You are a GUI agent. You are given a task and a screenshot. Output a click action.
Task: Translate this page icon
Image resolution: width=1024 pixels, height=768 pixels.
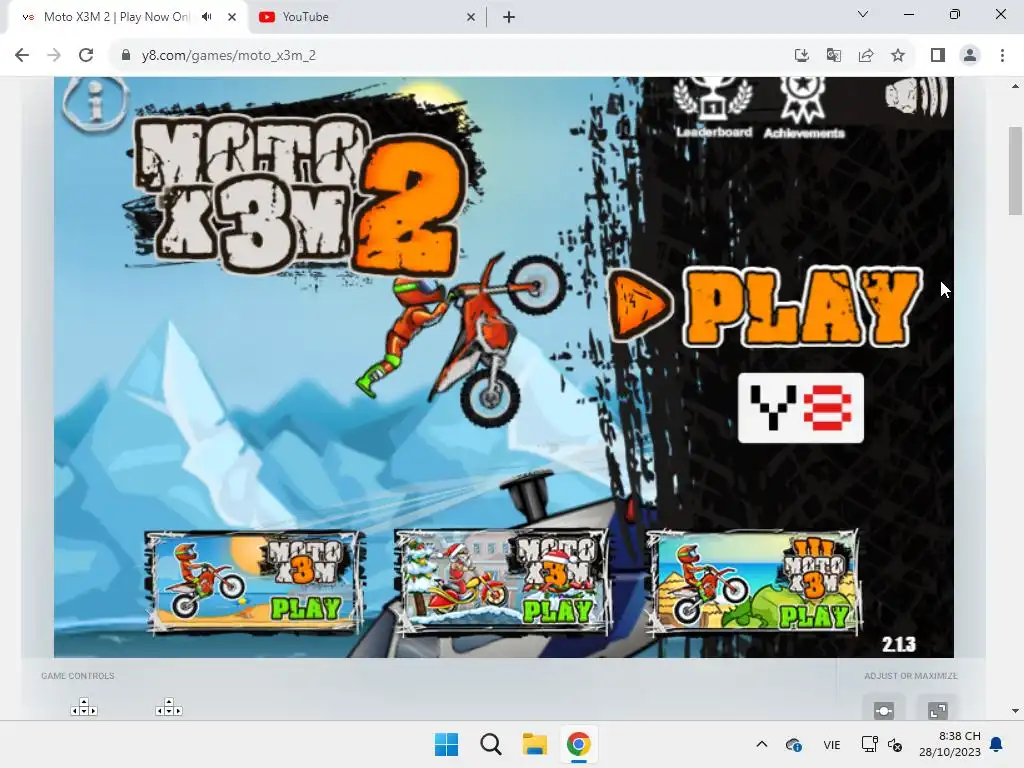click(834, 56)
